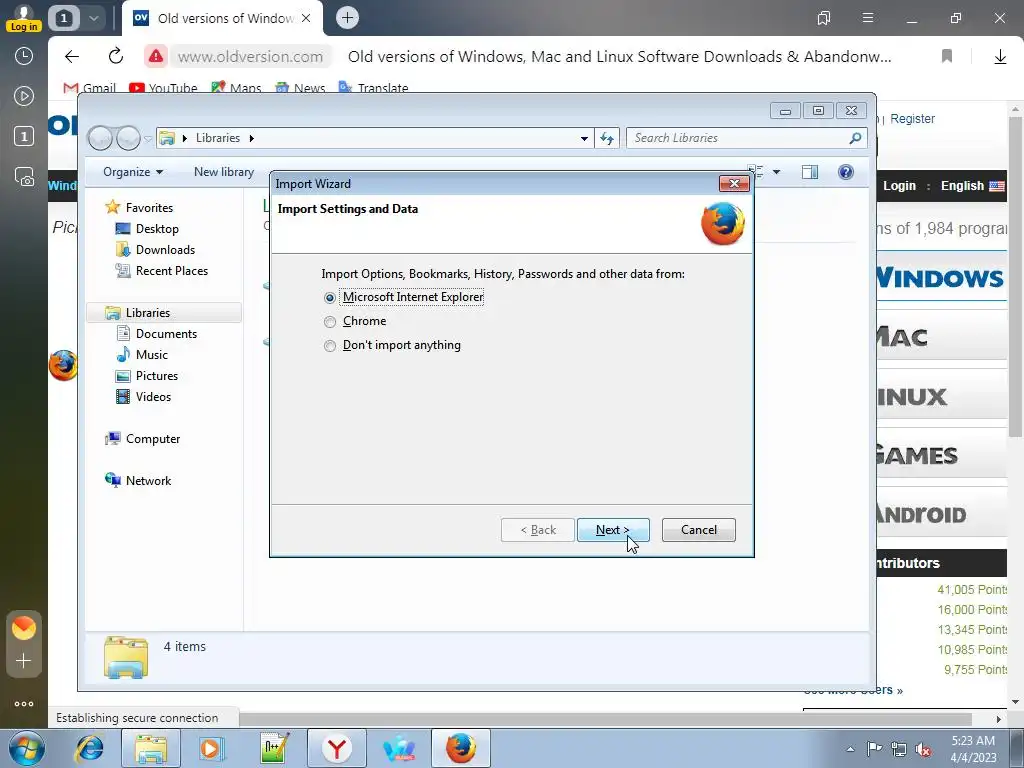Open the Gmail bookmark
Image resolution: width=1024 pixels, height=768 pixels.
tap(89, 88)
